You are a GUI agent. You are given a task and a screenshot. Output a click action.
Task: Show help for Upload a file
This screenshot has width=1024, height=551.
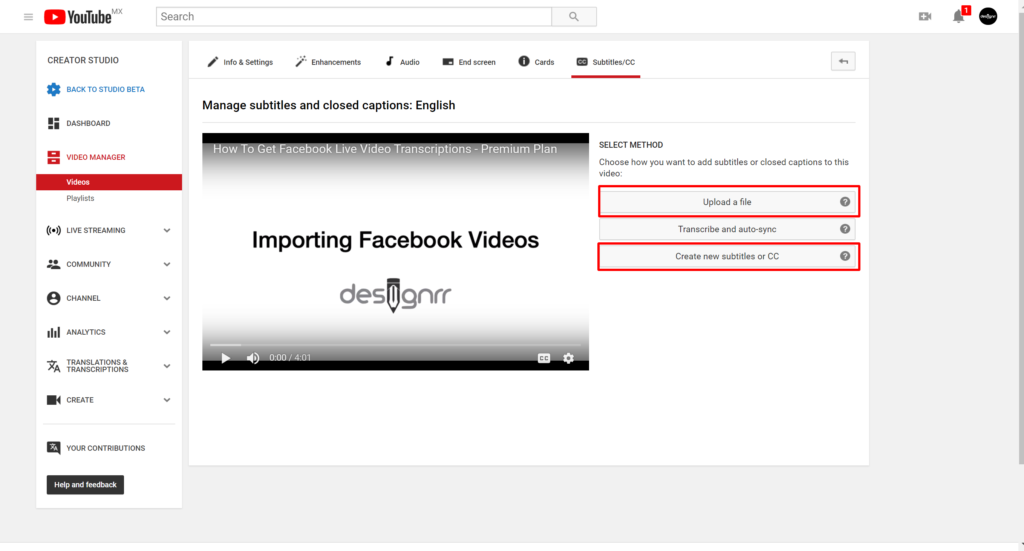pos(845,202)
